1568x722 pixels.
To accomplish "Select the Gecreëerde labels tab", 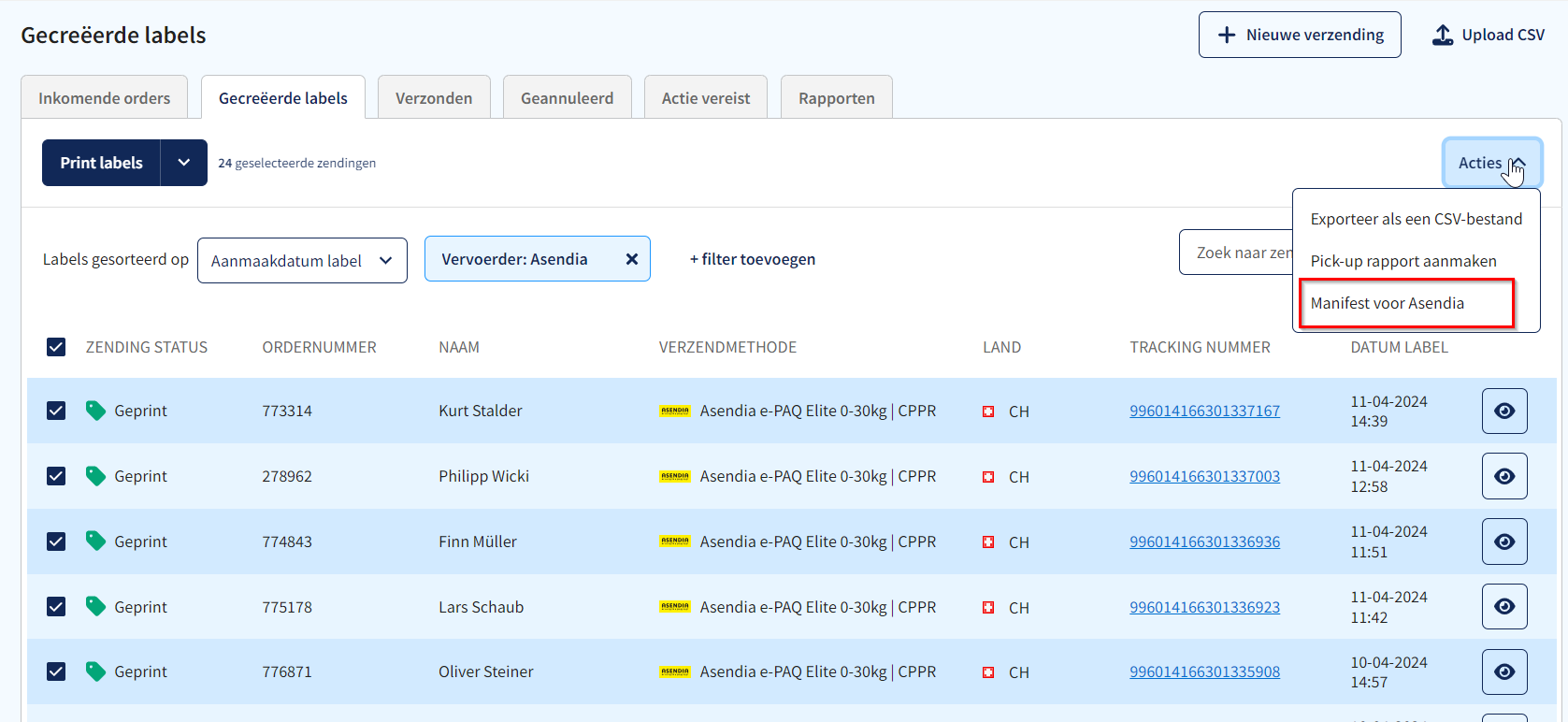I will point(283,98).
